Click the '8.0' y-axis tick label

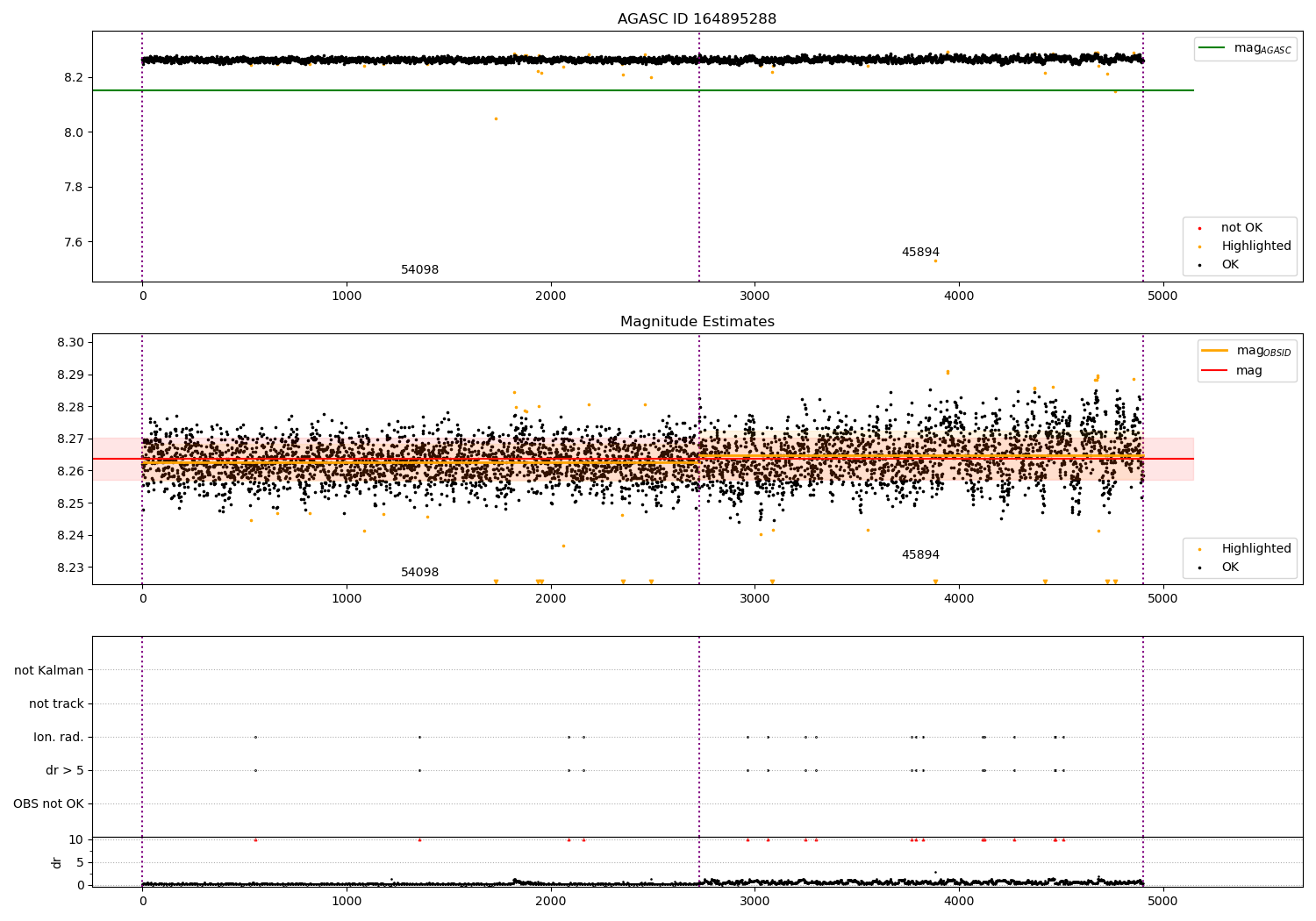74,132
